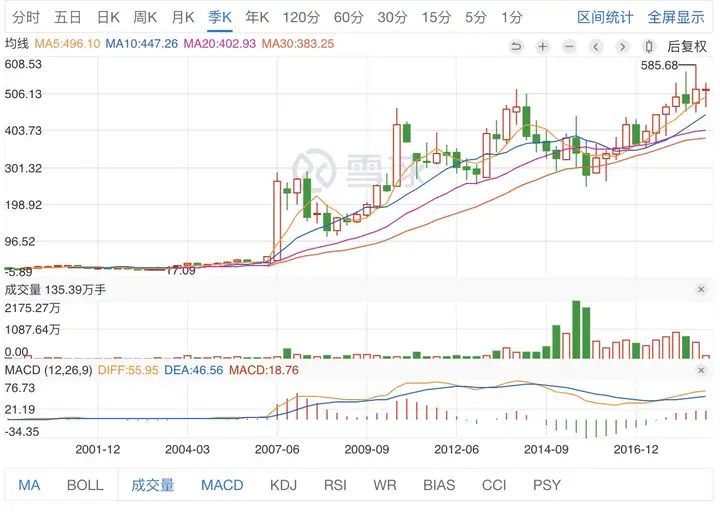Screen dimensions: 720x520
Task: Click the MA5:496.10 label
Action: 67,44
